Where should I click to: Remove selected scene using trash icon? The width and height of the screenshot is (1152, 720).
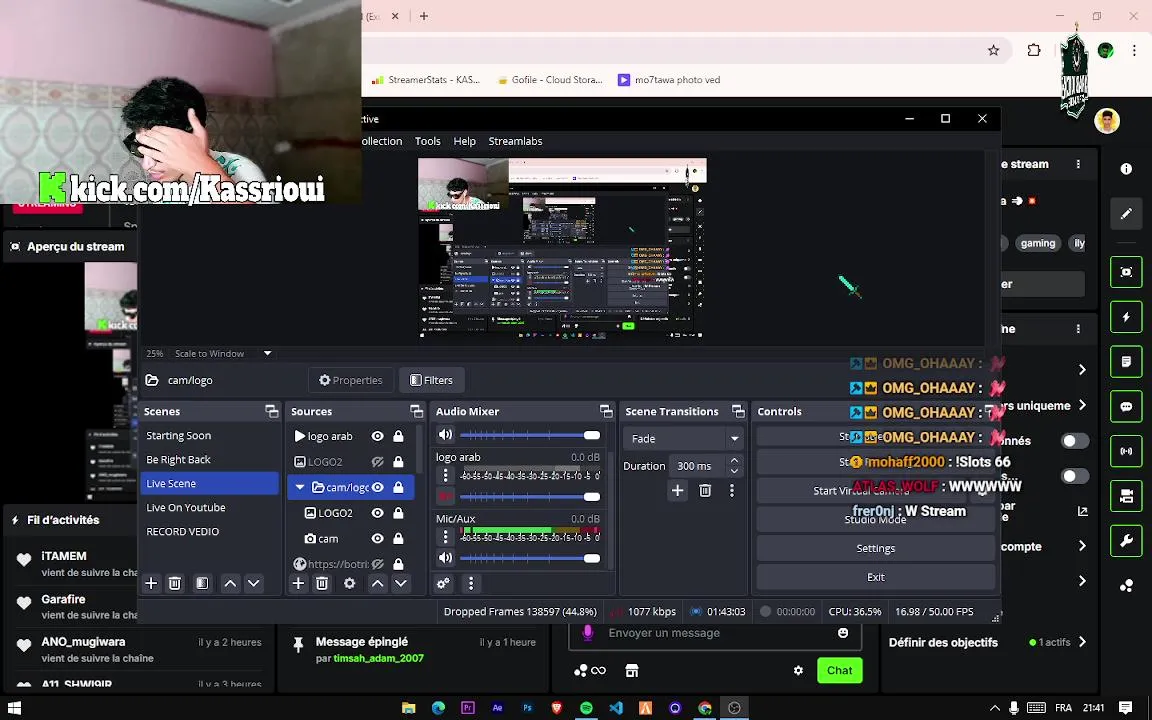tap(175, 583)
